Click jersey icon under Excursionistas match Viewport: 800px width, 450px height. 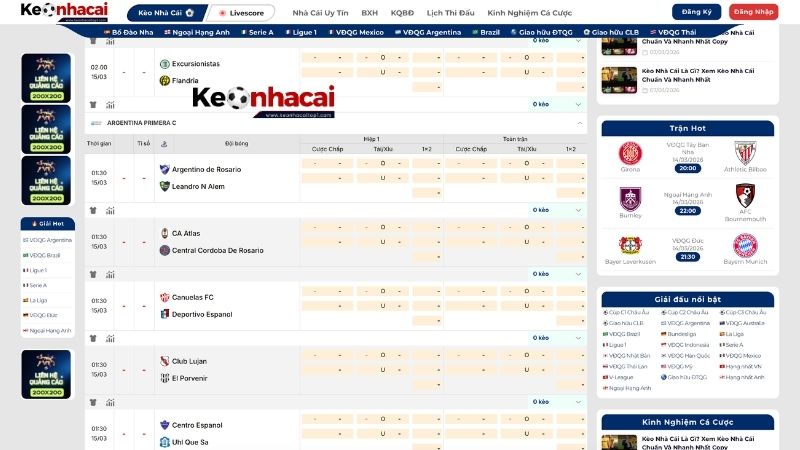(x=93, y=105)
